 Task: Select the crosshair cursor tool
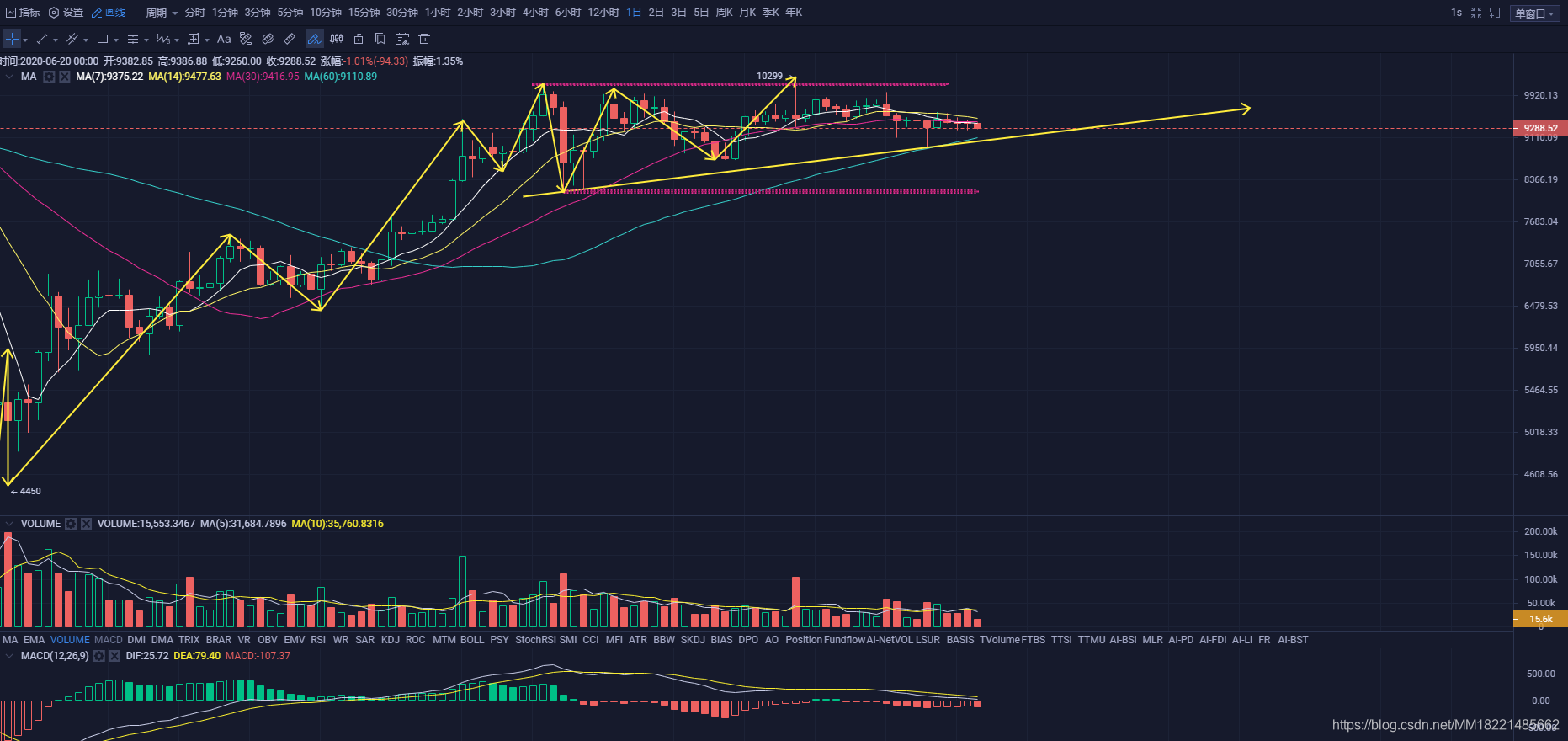pos(12,39)
